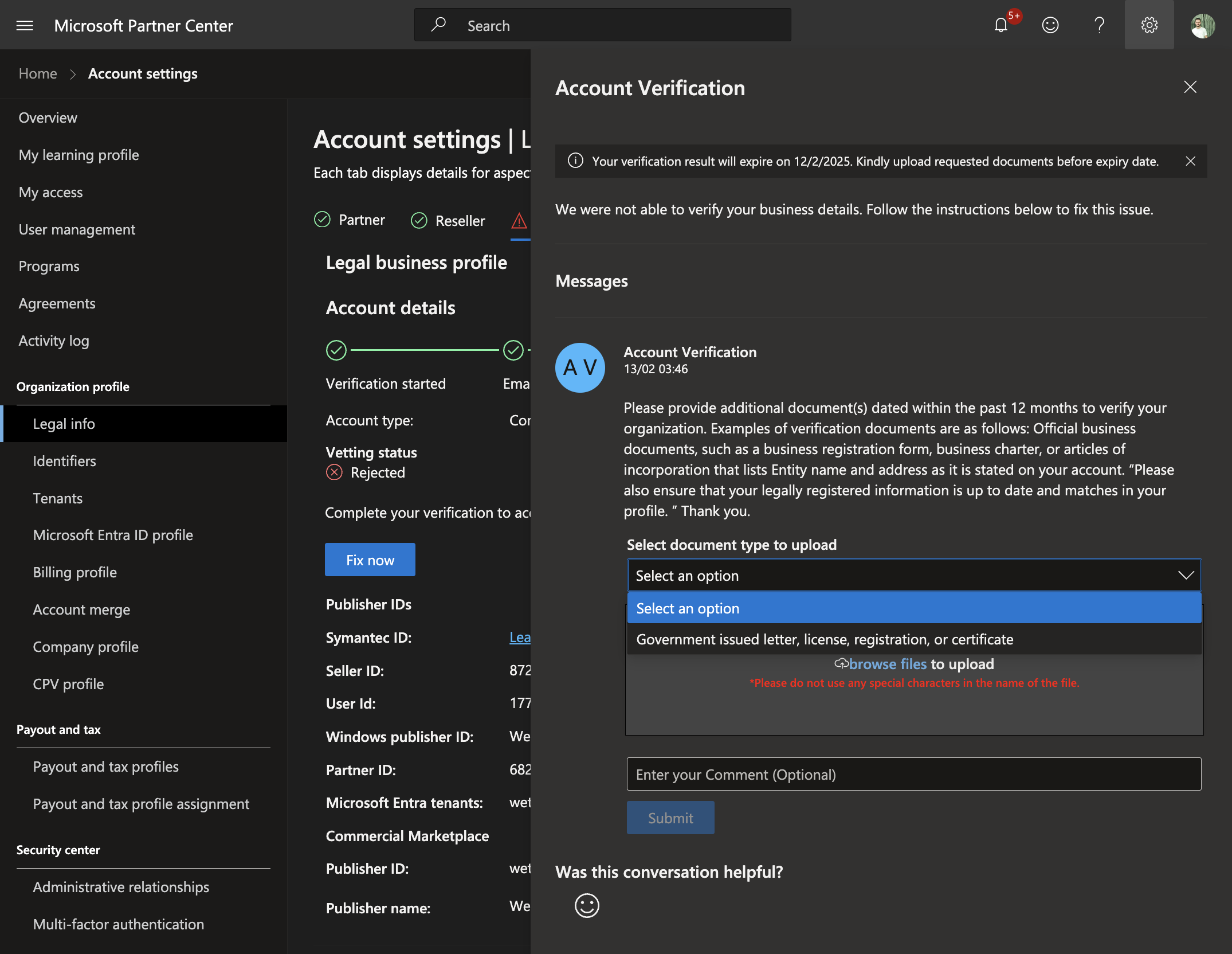This screenshot has height=954, width=1232.
Task: Rate conversation with smiley face icon
Action: click(587, 905)
